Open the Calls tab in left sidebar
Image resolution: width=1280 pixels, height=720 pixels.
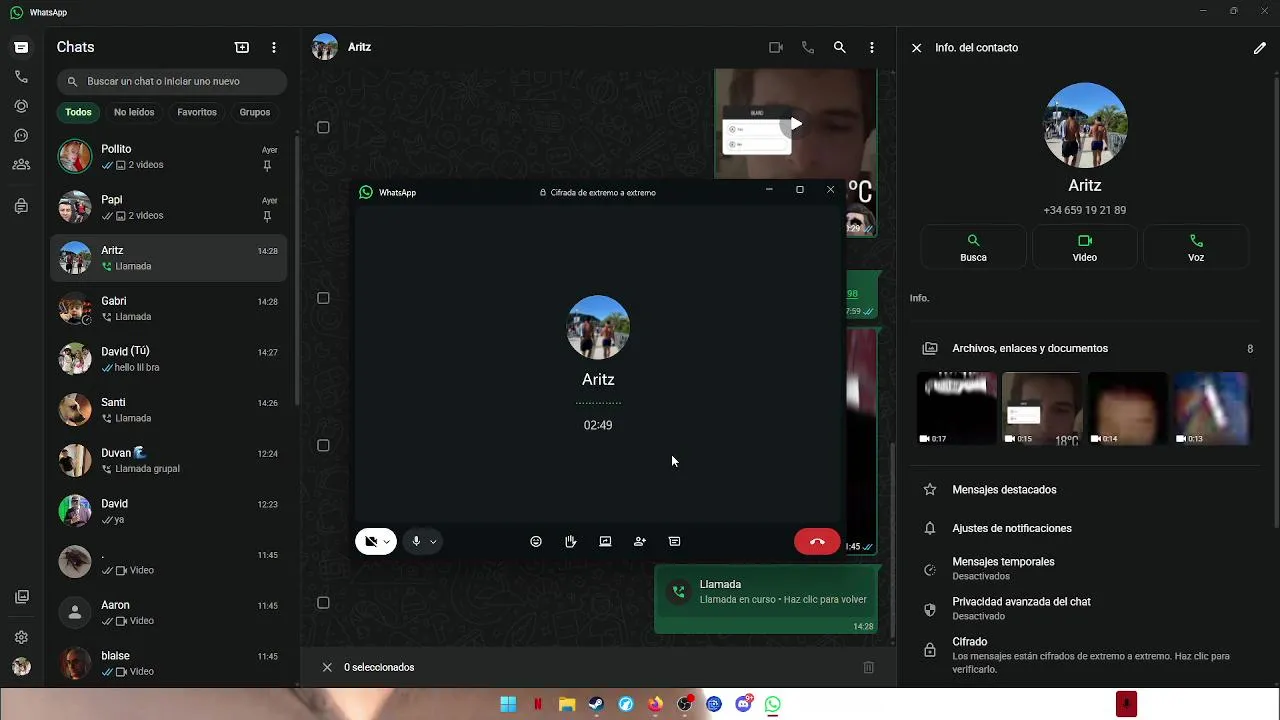click(x=21, y=77)
